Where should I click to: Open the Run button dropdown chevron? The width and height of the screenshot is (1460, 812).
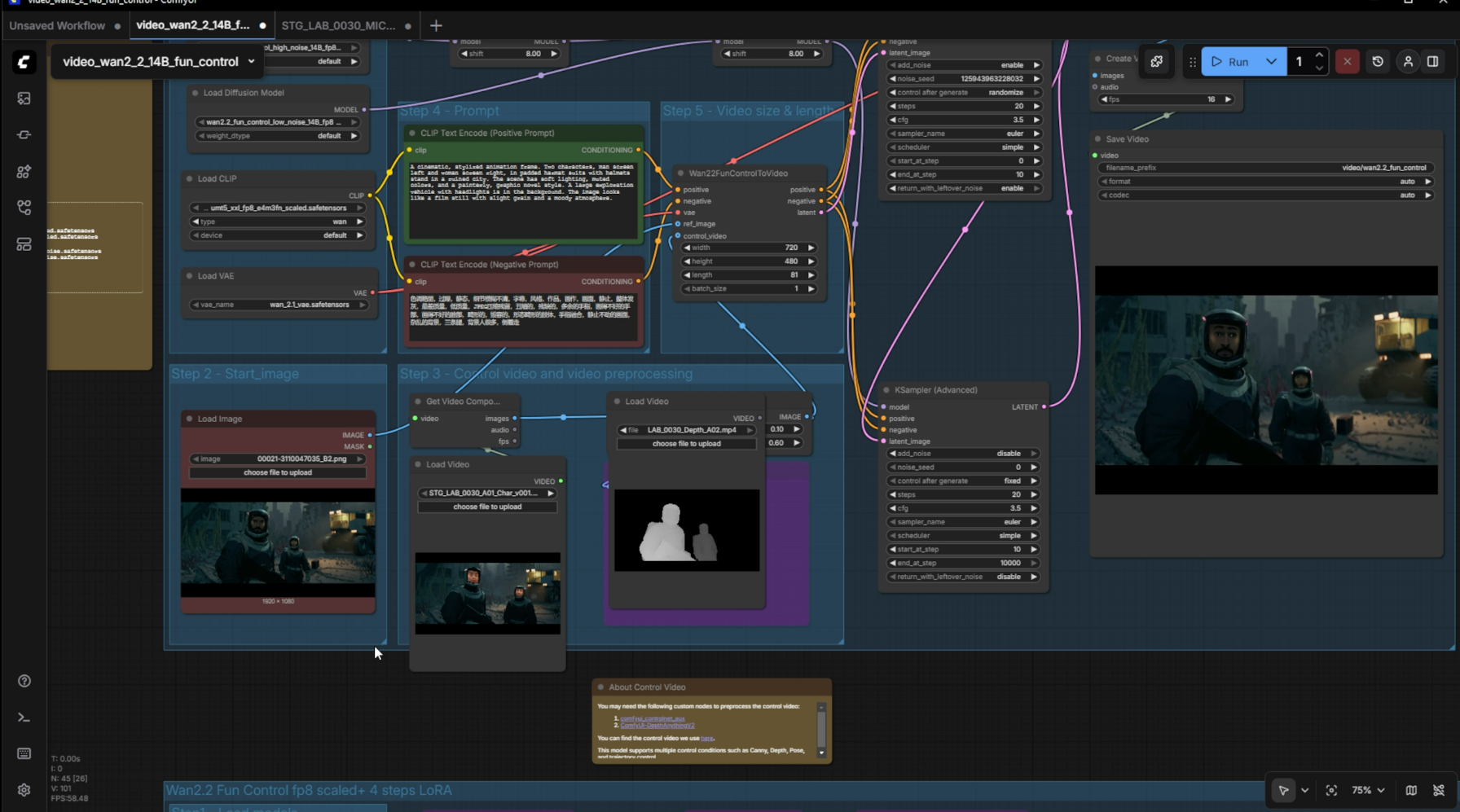click(x=1271, y=61)
